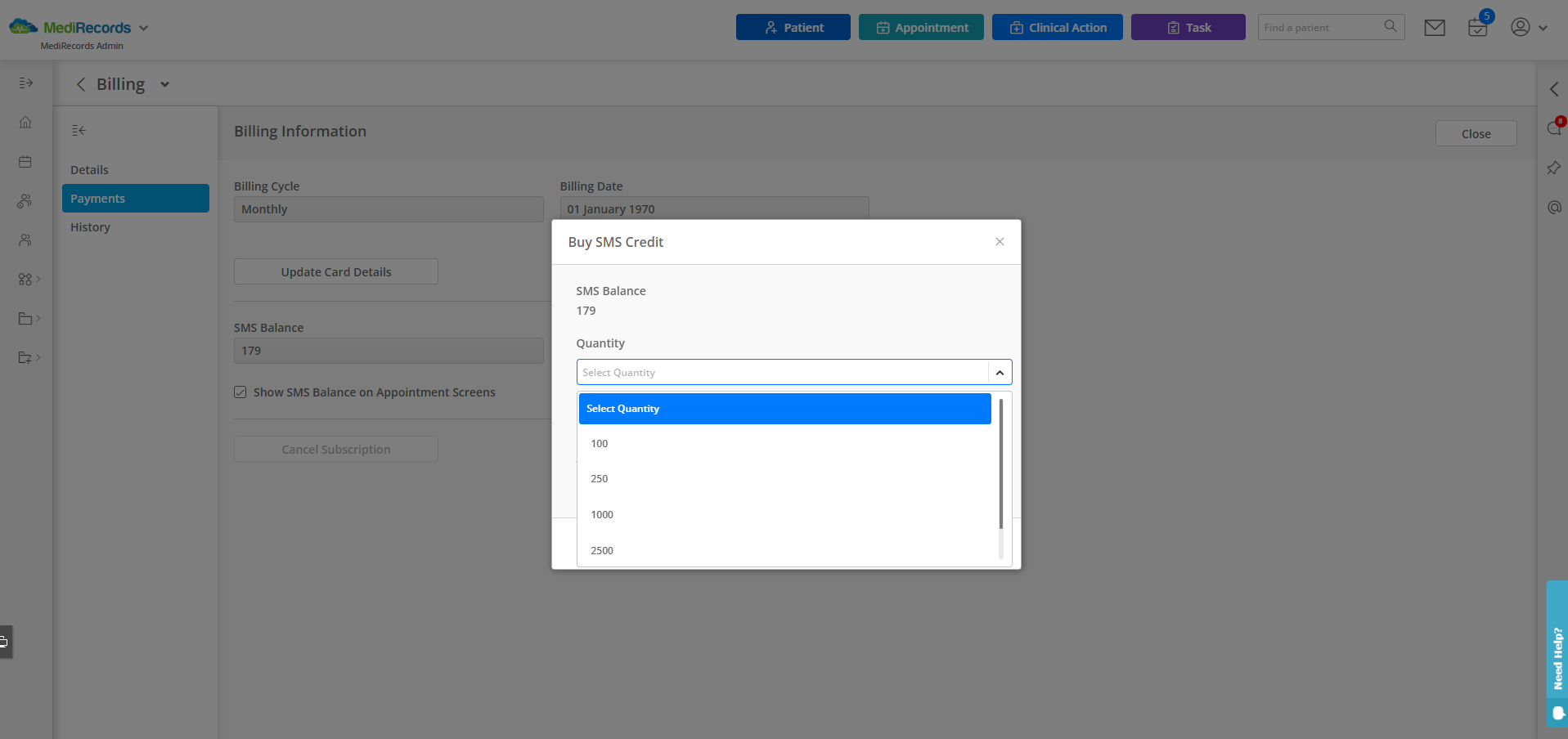Click the Update Card Details button
This screenshot has height=739, width=1568.
pyautogui.click(x=336, y=271)
